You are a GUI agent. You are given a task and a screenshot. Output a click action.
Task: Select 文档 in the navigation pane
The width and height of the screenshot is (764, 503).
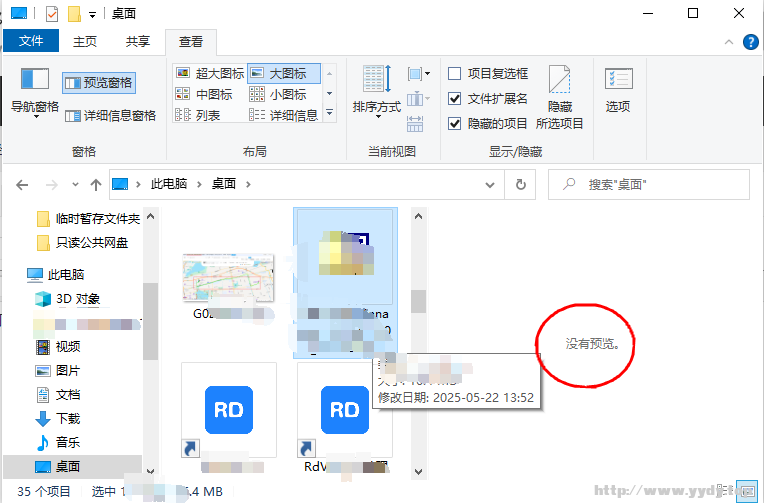click(58, 395)
